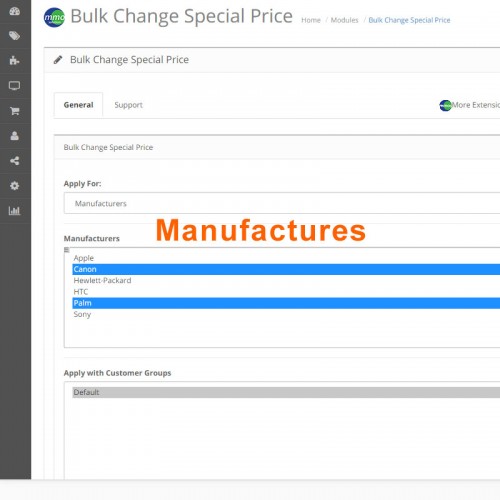This screenshot has width=500, height=500.
Task: Open the Design monitor icon
Action: (15, 86)
